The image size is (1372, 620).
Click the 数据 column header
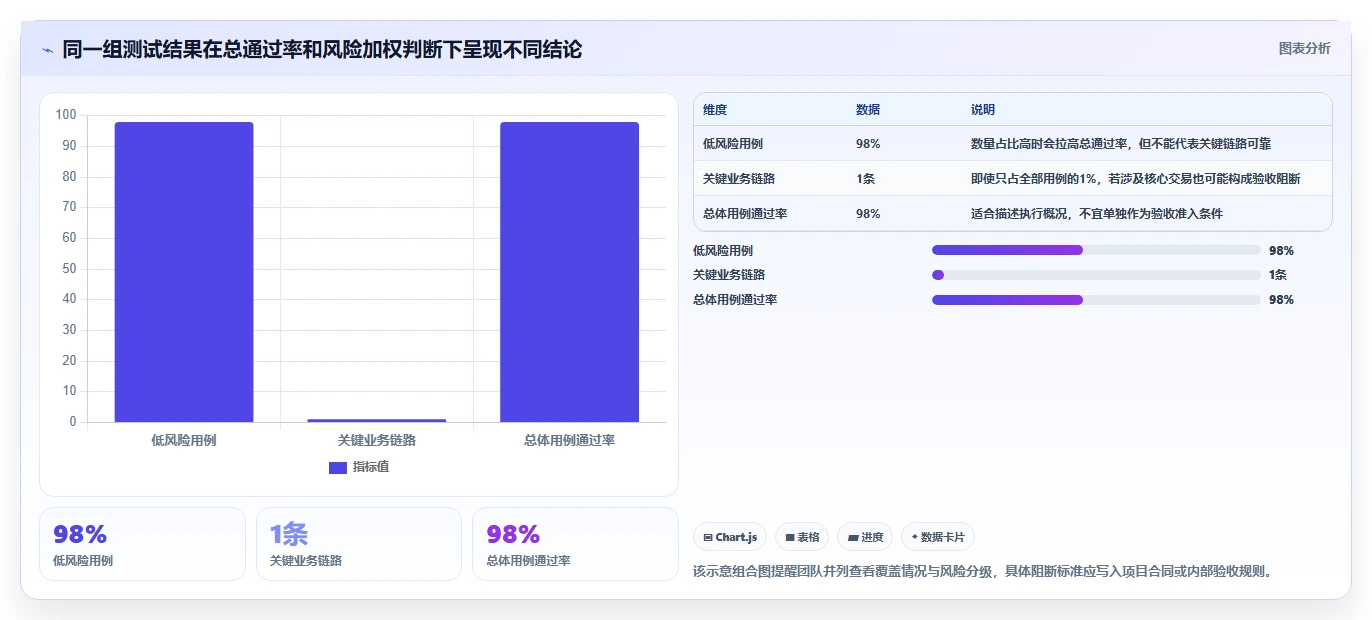868,110
